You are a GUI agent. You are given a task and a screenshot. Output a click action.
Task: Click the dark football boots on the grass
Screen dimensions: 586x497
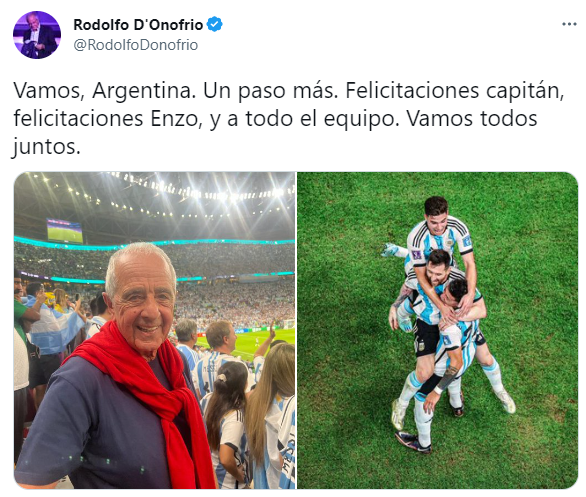coord(414,442)
